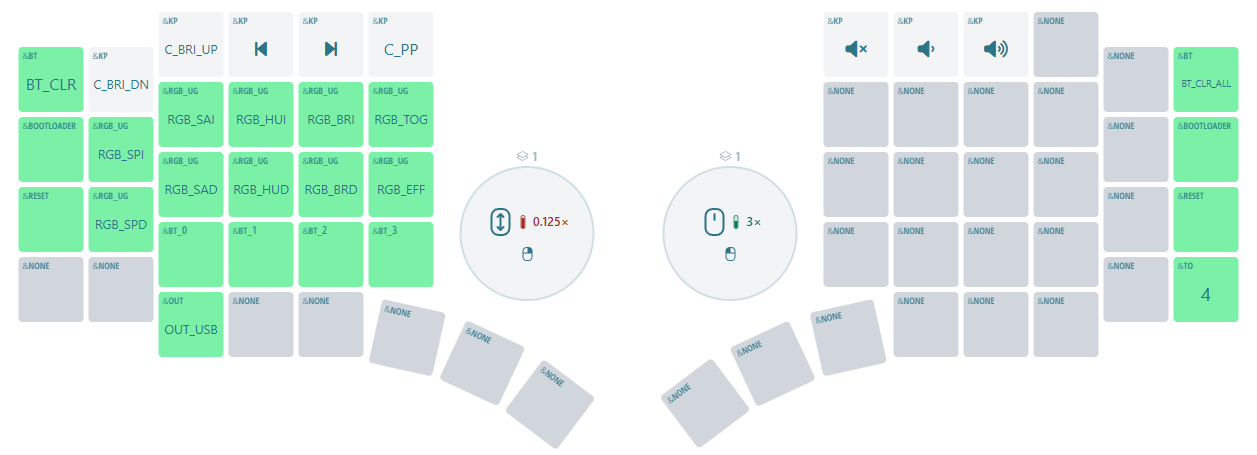The width and height of the screenshot is (1257, 455).
Task: Click the BT_CLR_ALL key
Action: click(1206, 79)
